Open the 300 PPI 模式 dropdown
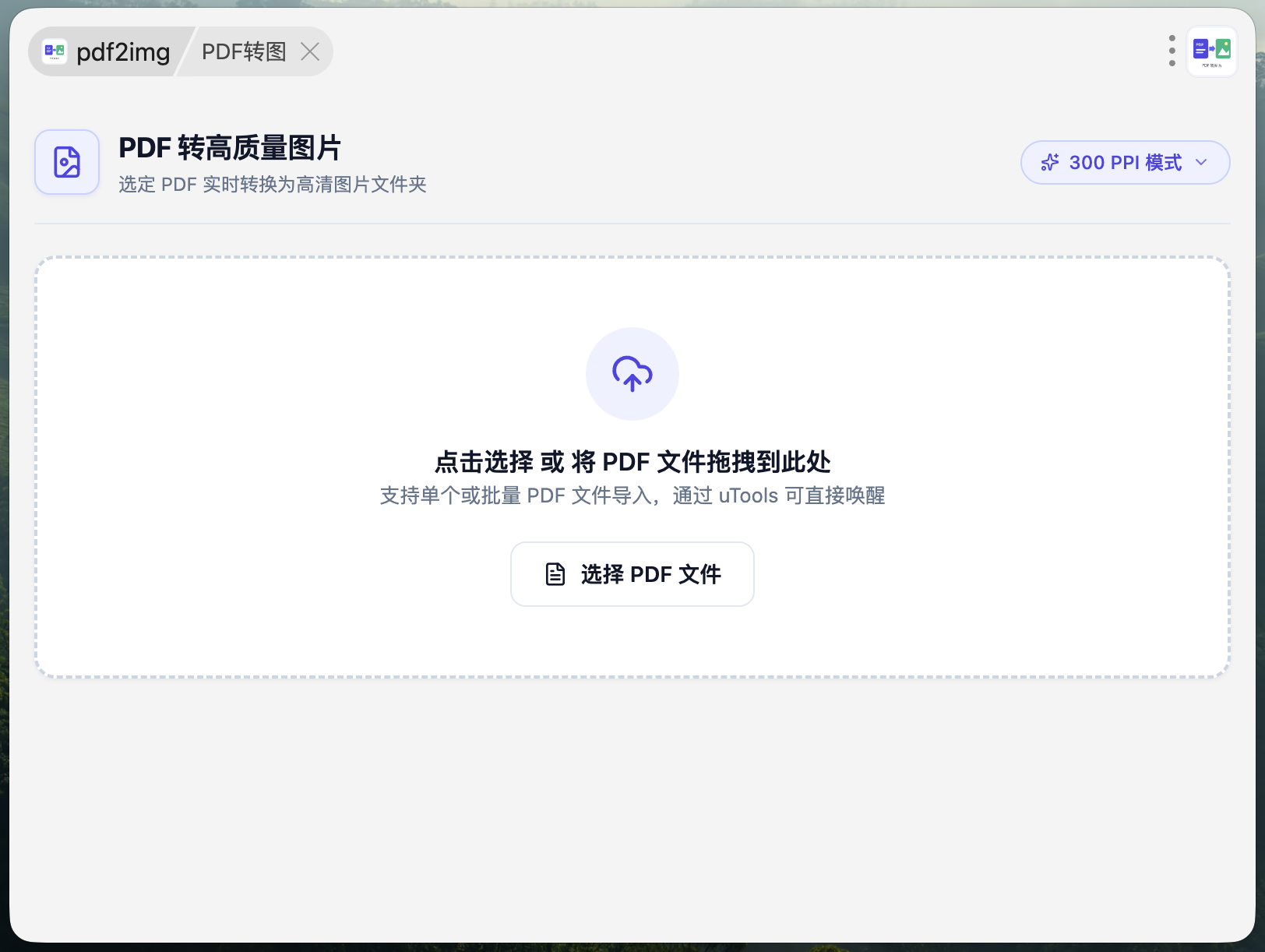The image size is (1265, 952). tap(1125, 162)
